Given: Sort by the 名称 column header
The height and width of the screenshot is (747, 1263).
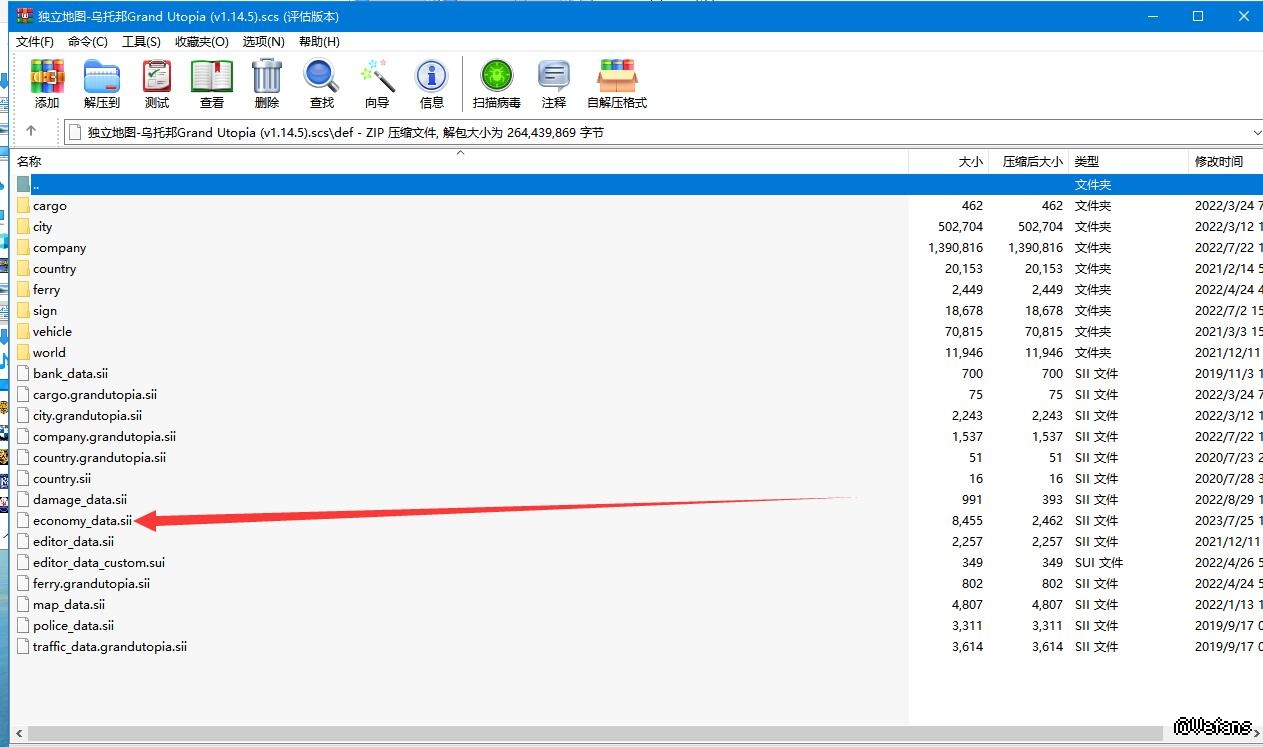Looking at the screenshot, I should [29, 161].
